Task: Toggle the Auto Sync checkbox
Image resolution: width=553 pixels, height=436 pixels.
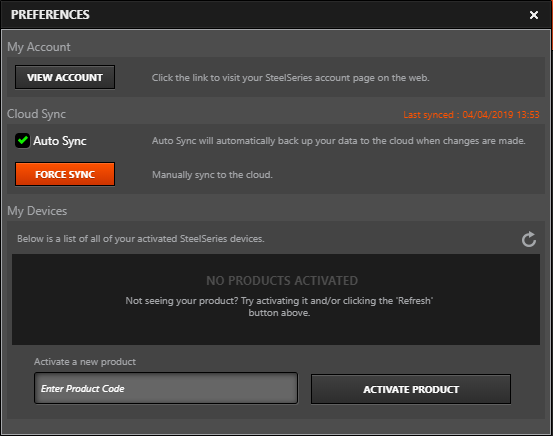Action: [23, 141]
